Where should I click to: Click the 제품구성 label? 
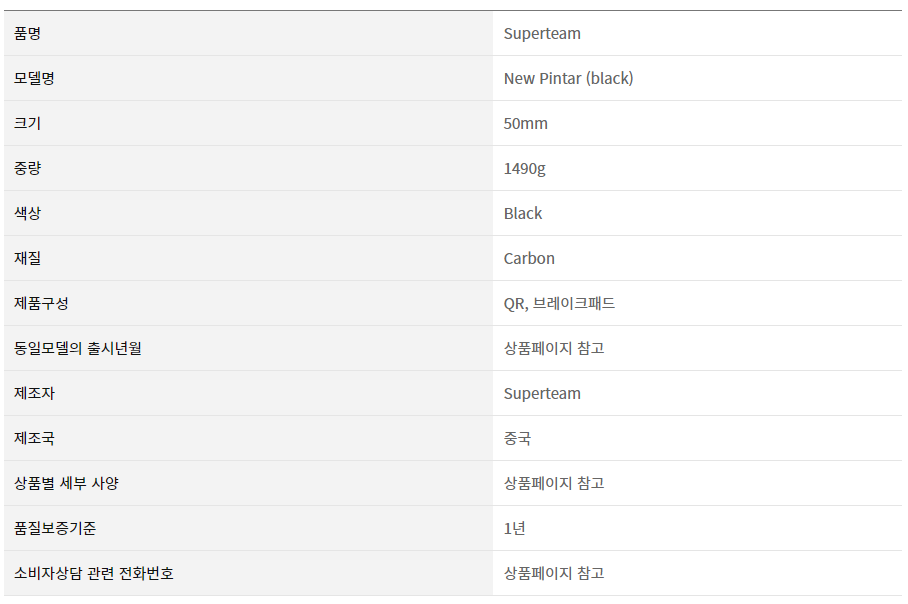(41, 303)
